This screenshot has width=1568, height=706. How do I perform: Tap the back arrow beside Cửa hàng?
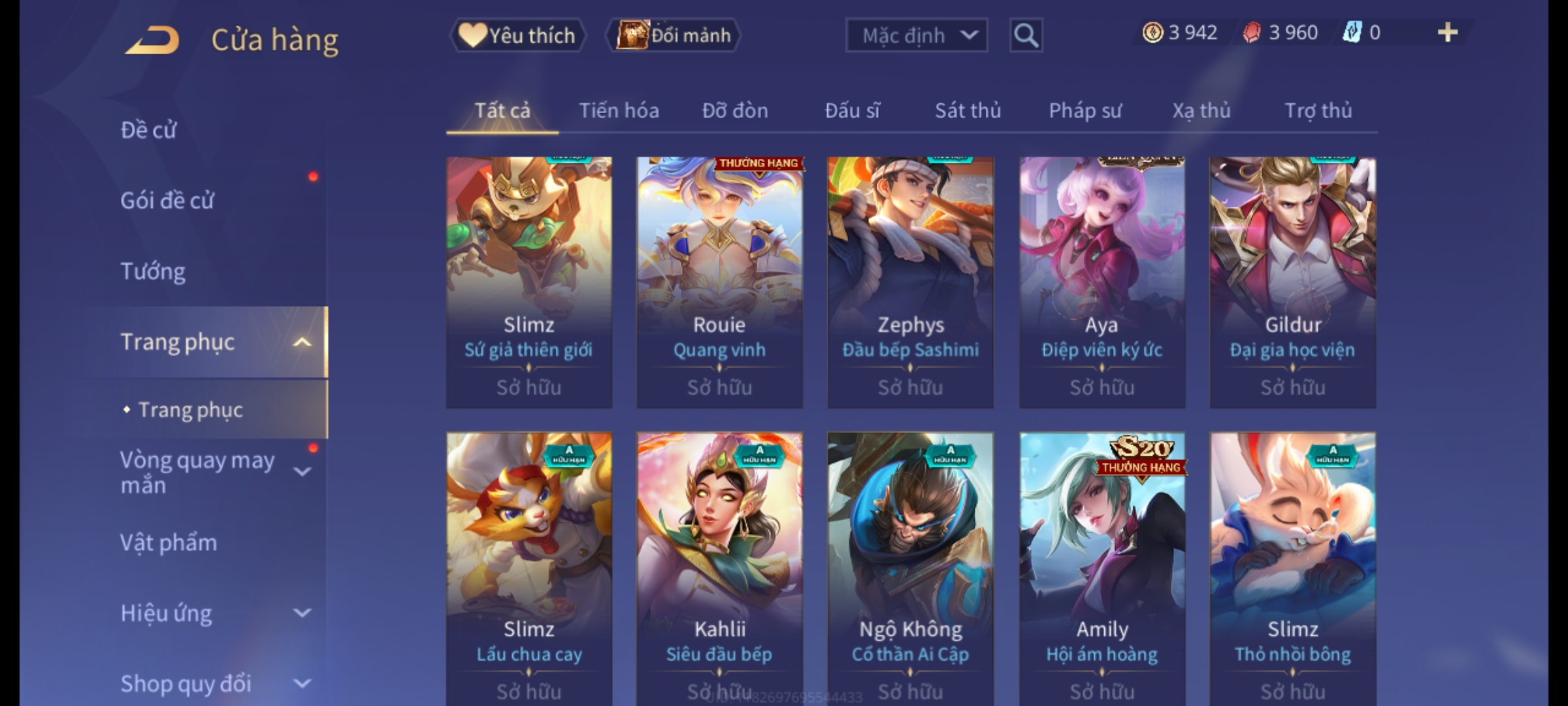coord(152,40)
